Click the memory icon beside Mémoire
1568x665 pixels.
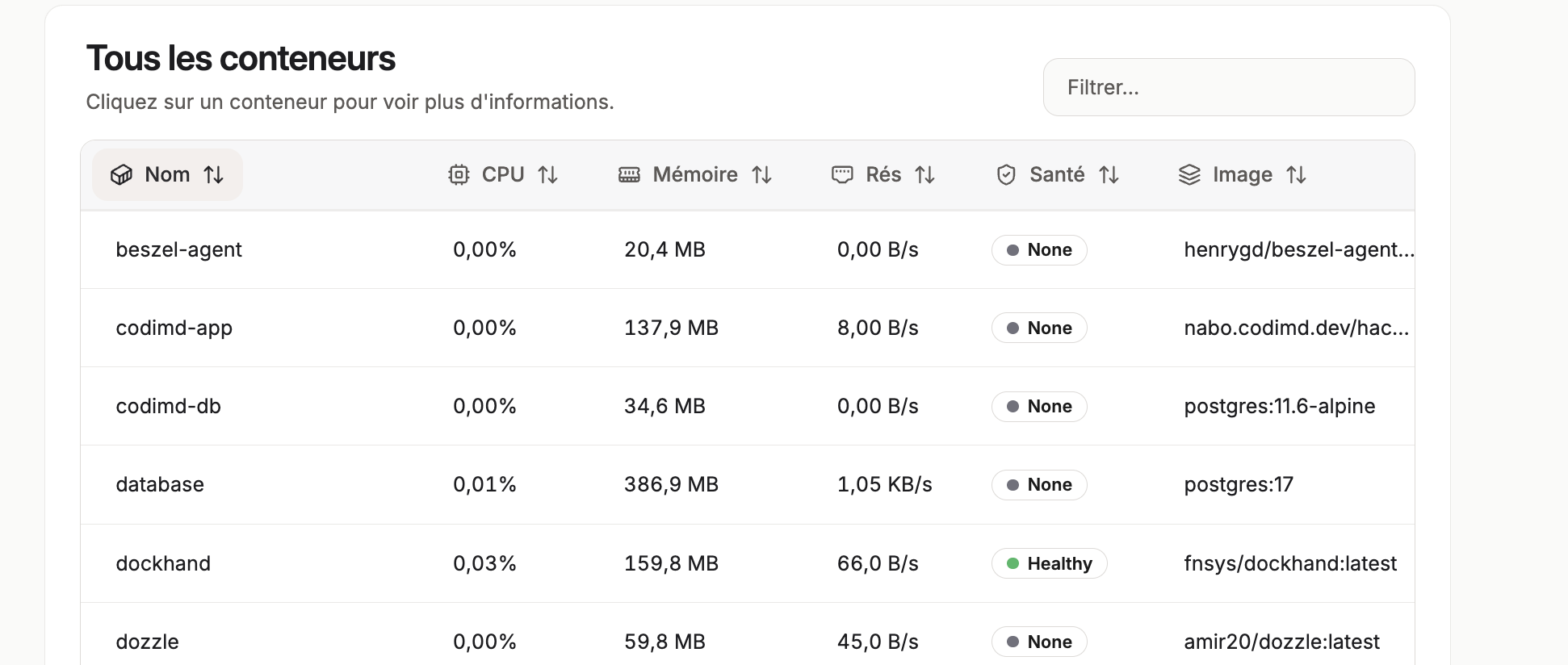629,174
